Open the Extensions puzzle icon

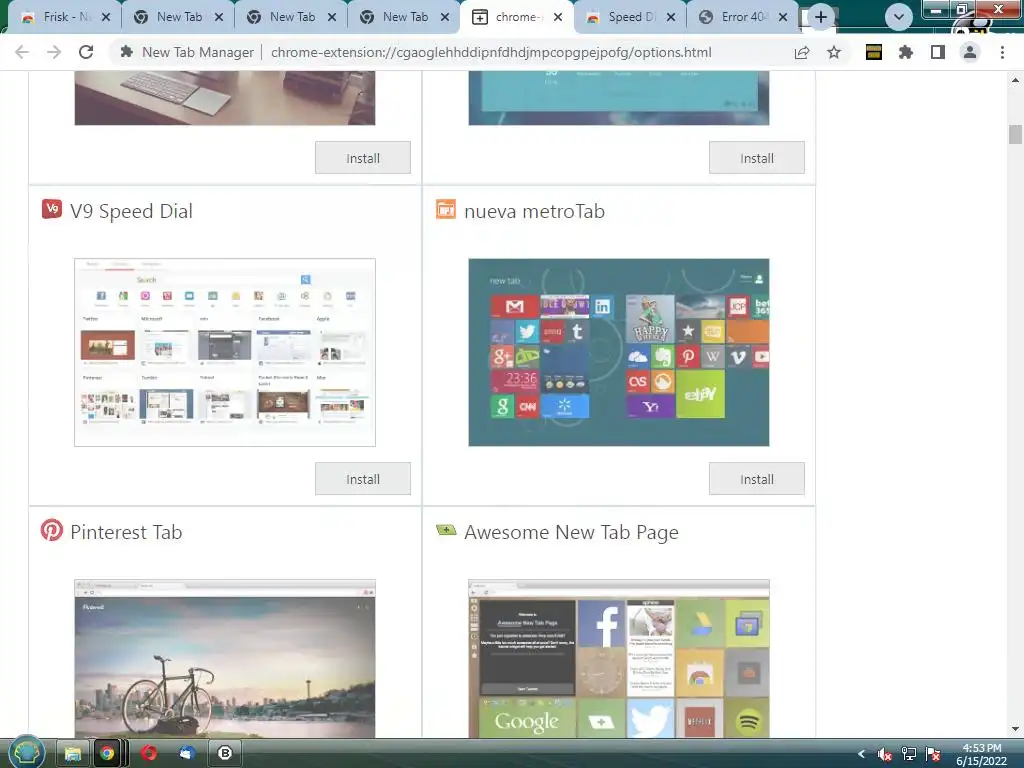(905, 52)
